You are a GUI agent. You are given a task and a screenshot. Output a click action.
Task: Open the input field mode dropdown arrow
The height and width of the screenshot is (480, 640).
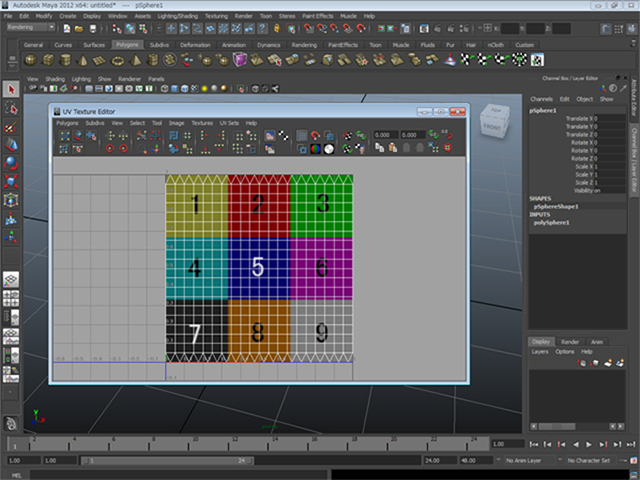click(480, 28)
